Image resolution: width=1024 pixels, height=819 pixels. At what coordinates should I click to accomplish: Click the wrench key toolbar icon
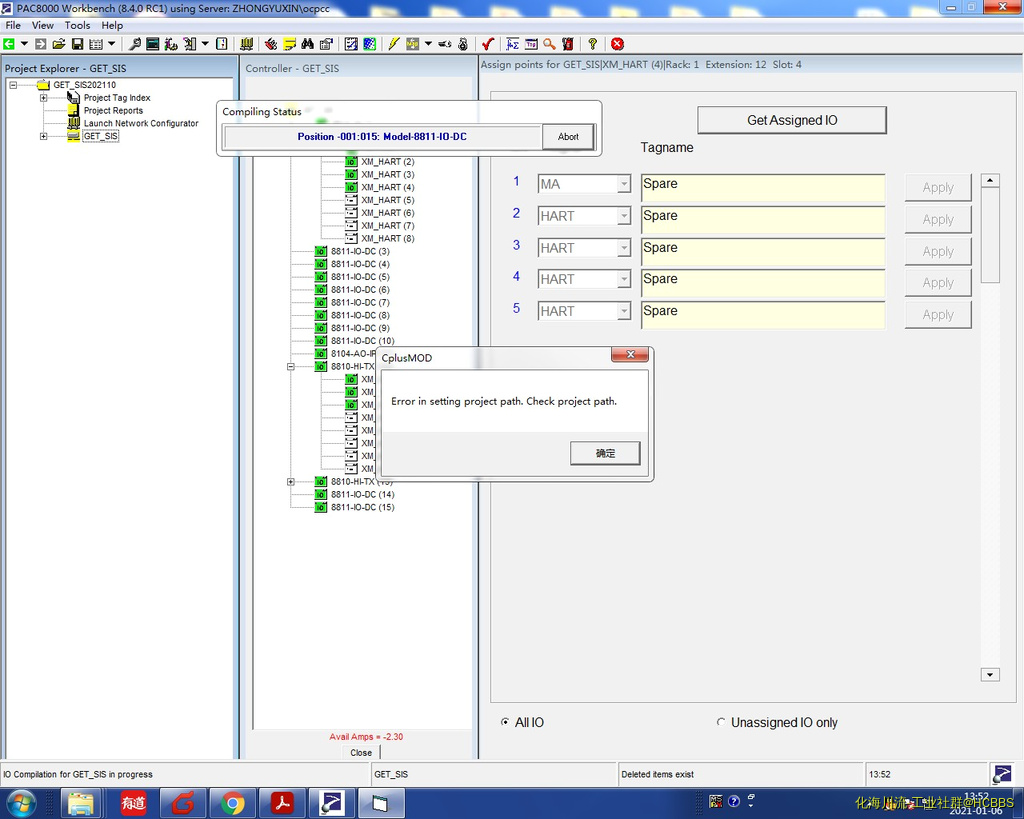click(x=135, y=44)
